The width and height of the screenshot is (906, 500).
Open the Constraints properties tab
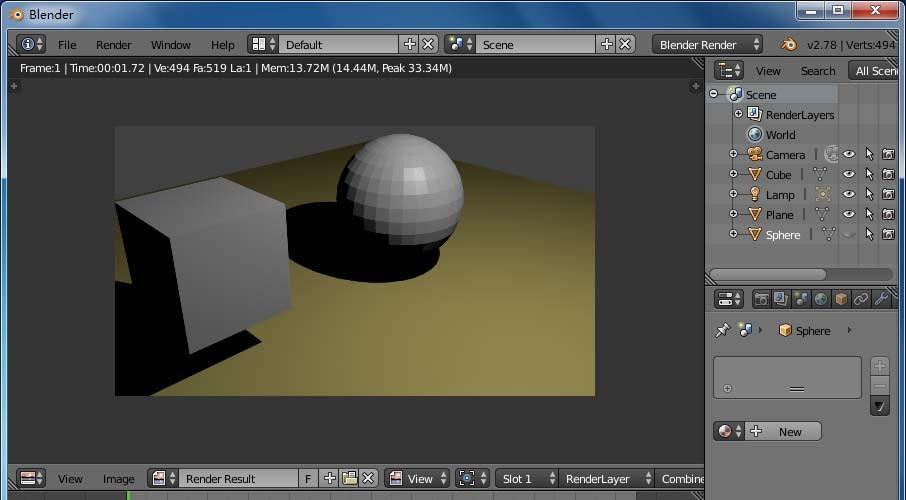861,299
